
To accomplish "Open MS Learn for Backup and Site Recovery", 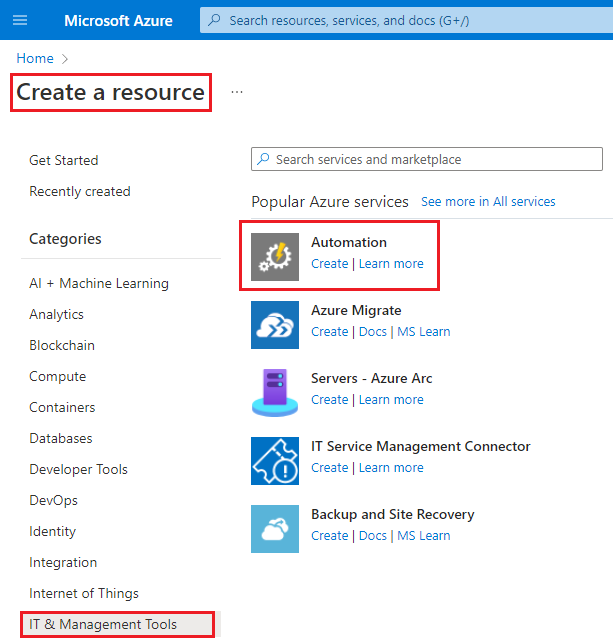I will (x=423, y=536).
